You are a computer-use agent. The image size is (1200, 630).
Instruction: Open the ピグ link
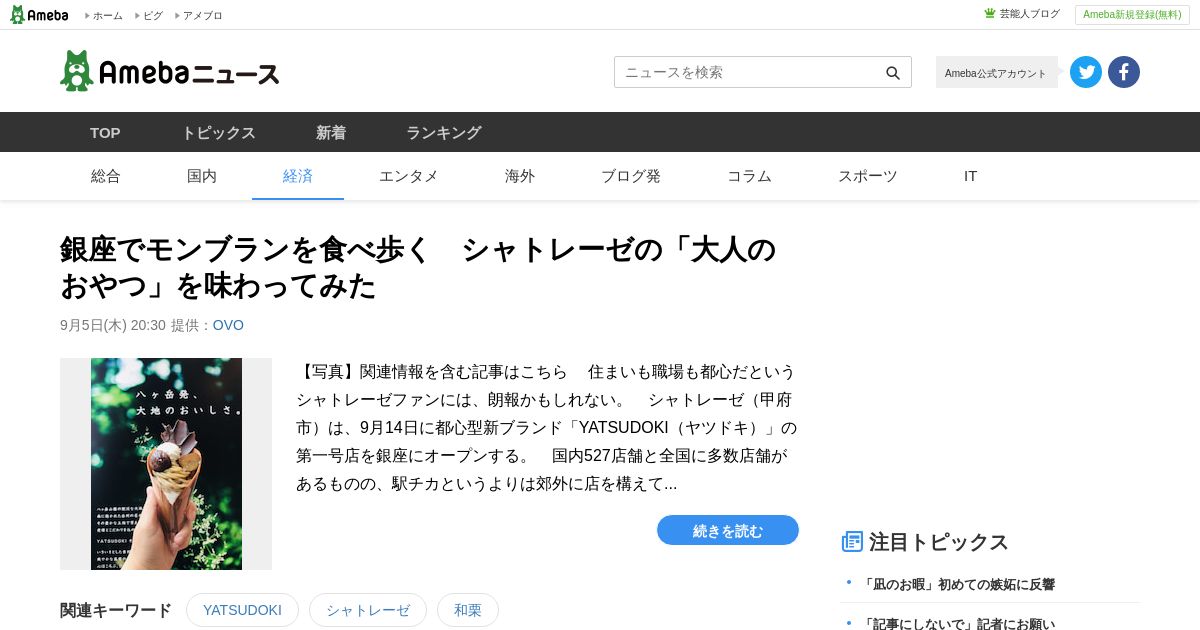pyautogui.click(x=153, y=16)
